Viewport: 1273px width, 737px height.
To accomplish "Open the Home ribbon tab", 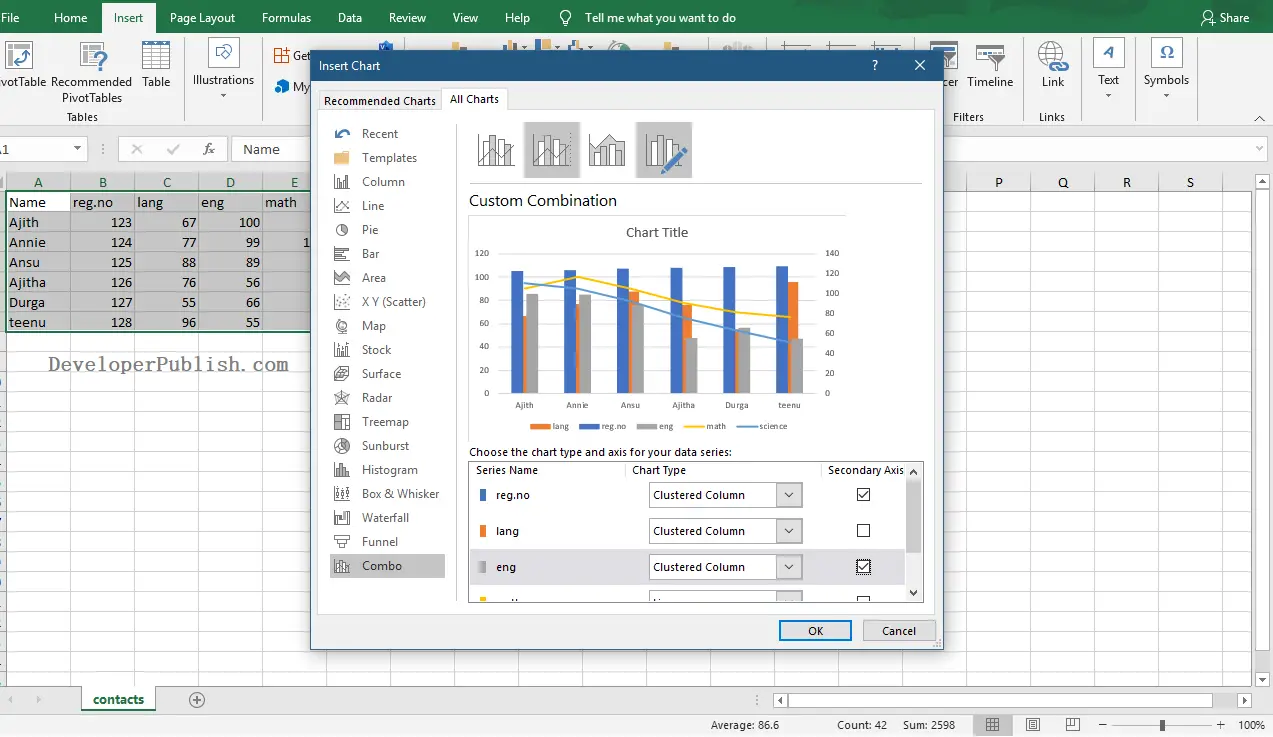I will tap(70, 18).
